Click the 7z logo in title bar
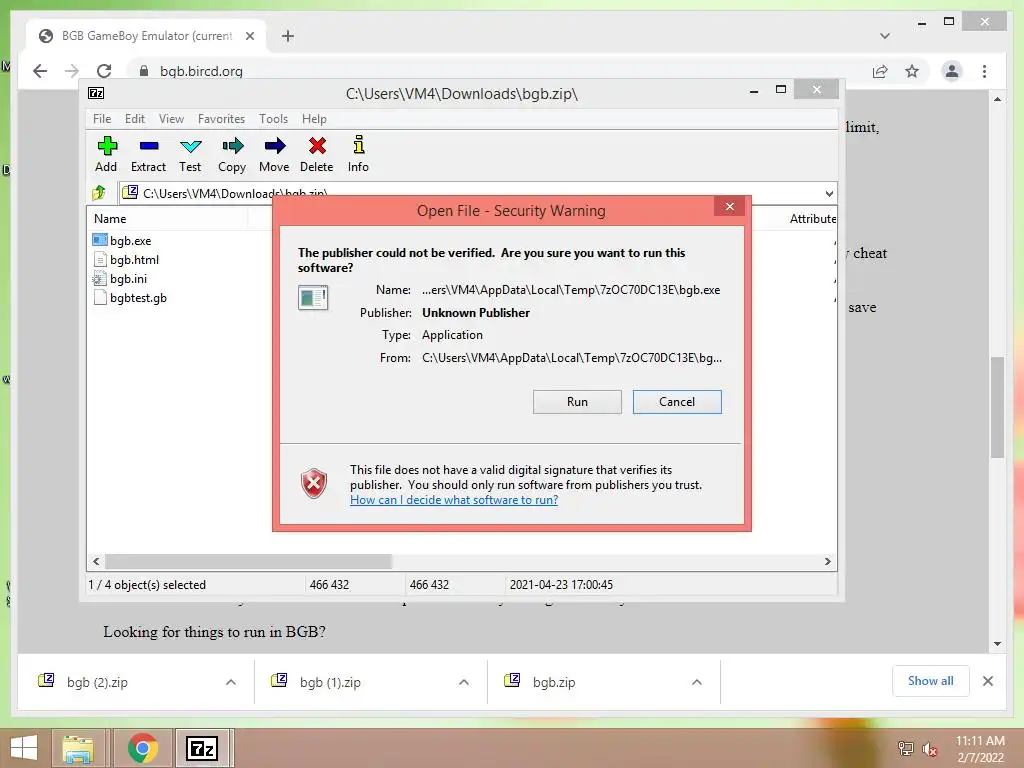 point(96,93)
